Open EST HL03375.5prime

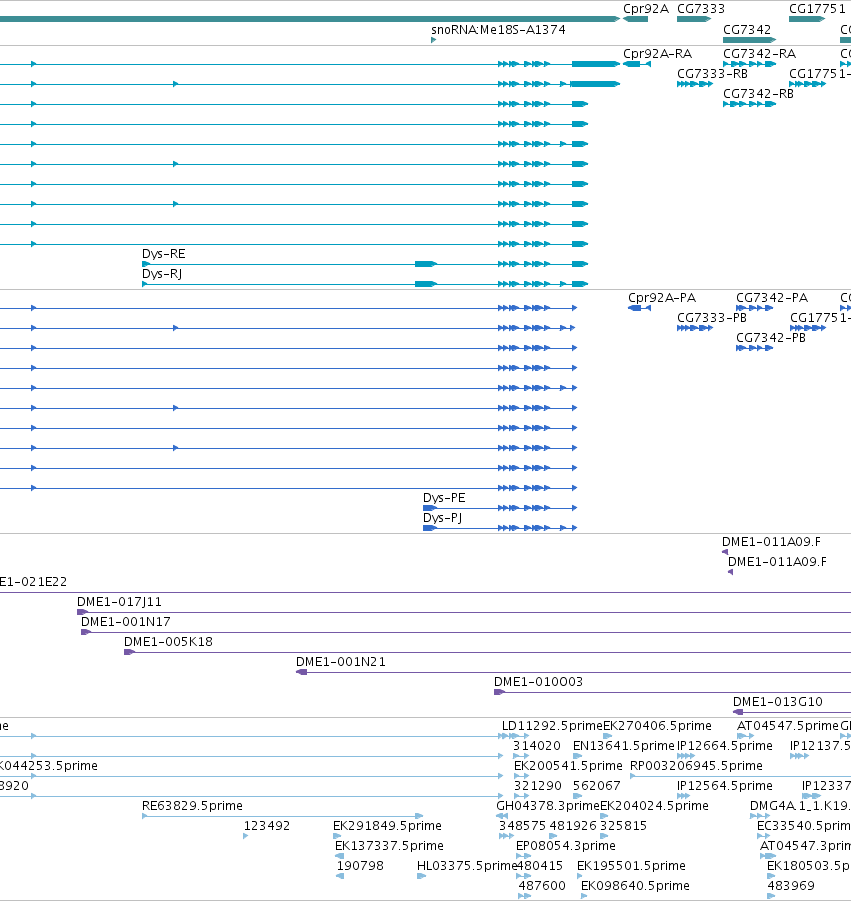coord(467,865)
